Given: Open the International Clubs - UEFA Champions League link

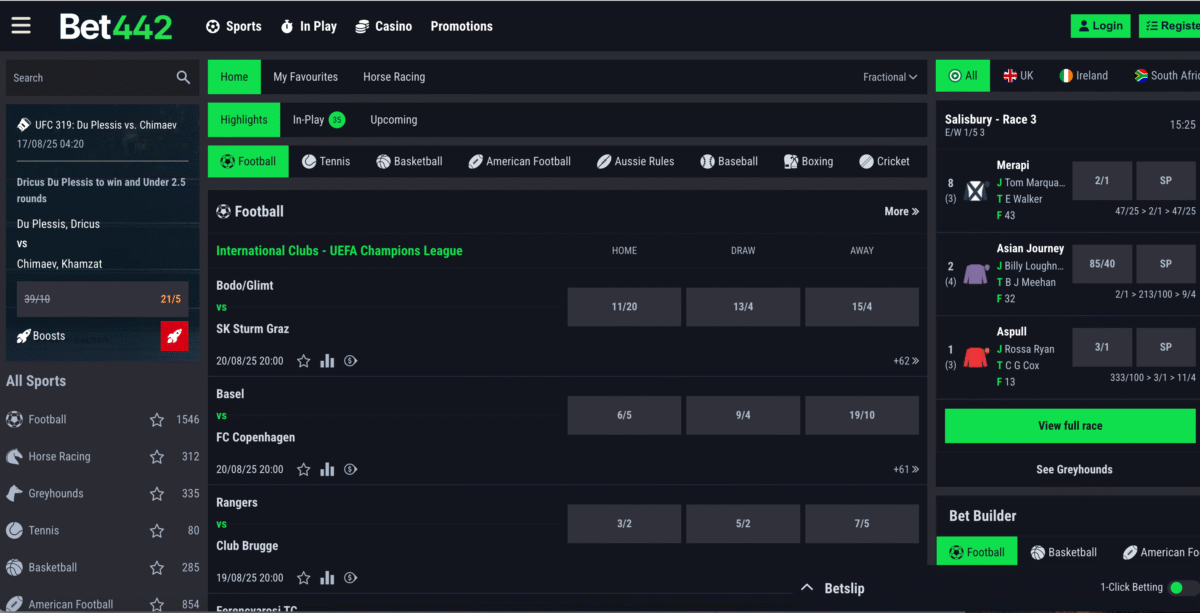Looking at the screenshot, I should pos(339,251).
